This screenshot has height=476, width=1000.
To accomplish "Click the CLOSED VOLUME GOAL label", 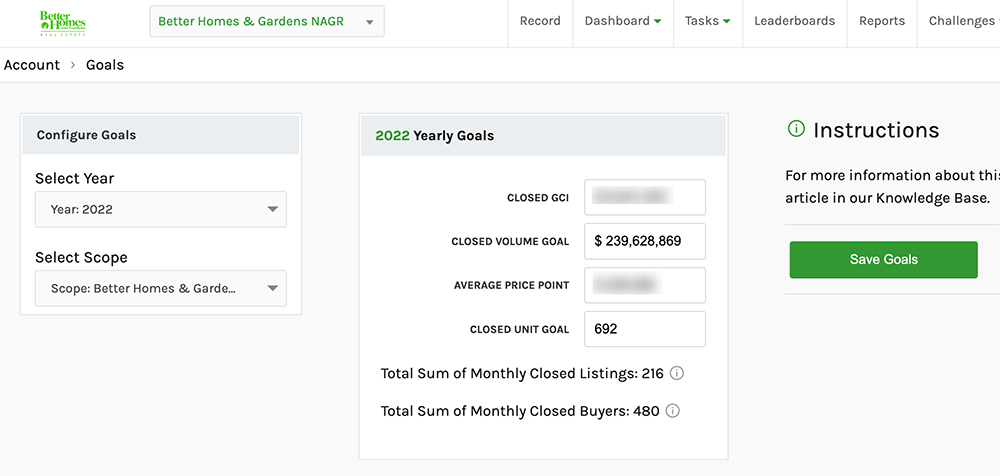I will click(510, 242).
